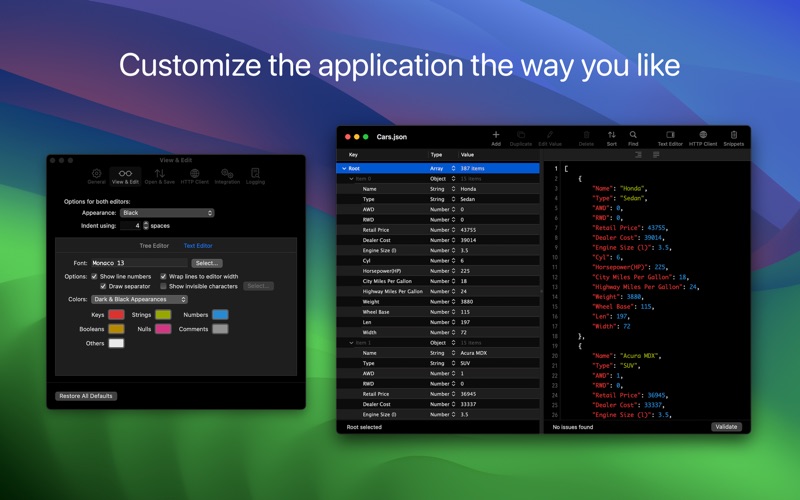The height and width of the screenshot is (500, 800).
Task: Open the HTTP Client toolbar icon
Action: coord(703,135)
